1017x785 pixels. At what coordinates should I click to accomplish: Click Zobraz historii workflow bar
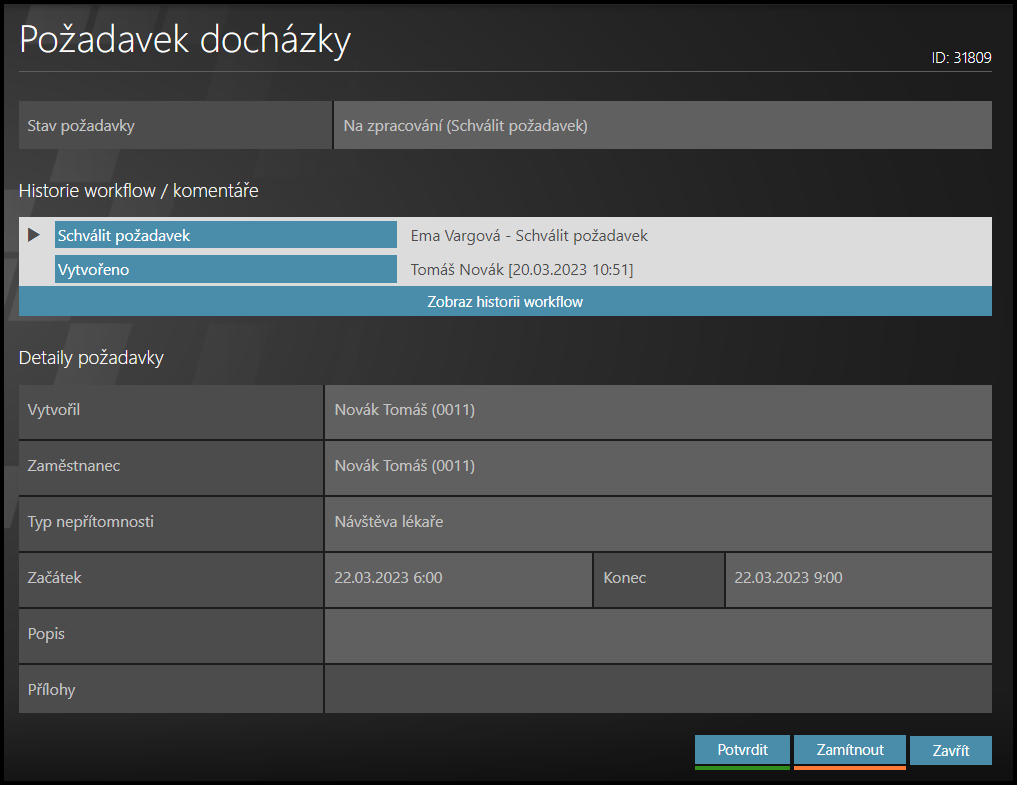(505, 301)
